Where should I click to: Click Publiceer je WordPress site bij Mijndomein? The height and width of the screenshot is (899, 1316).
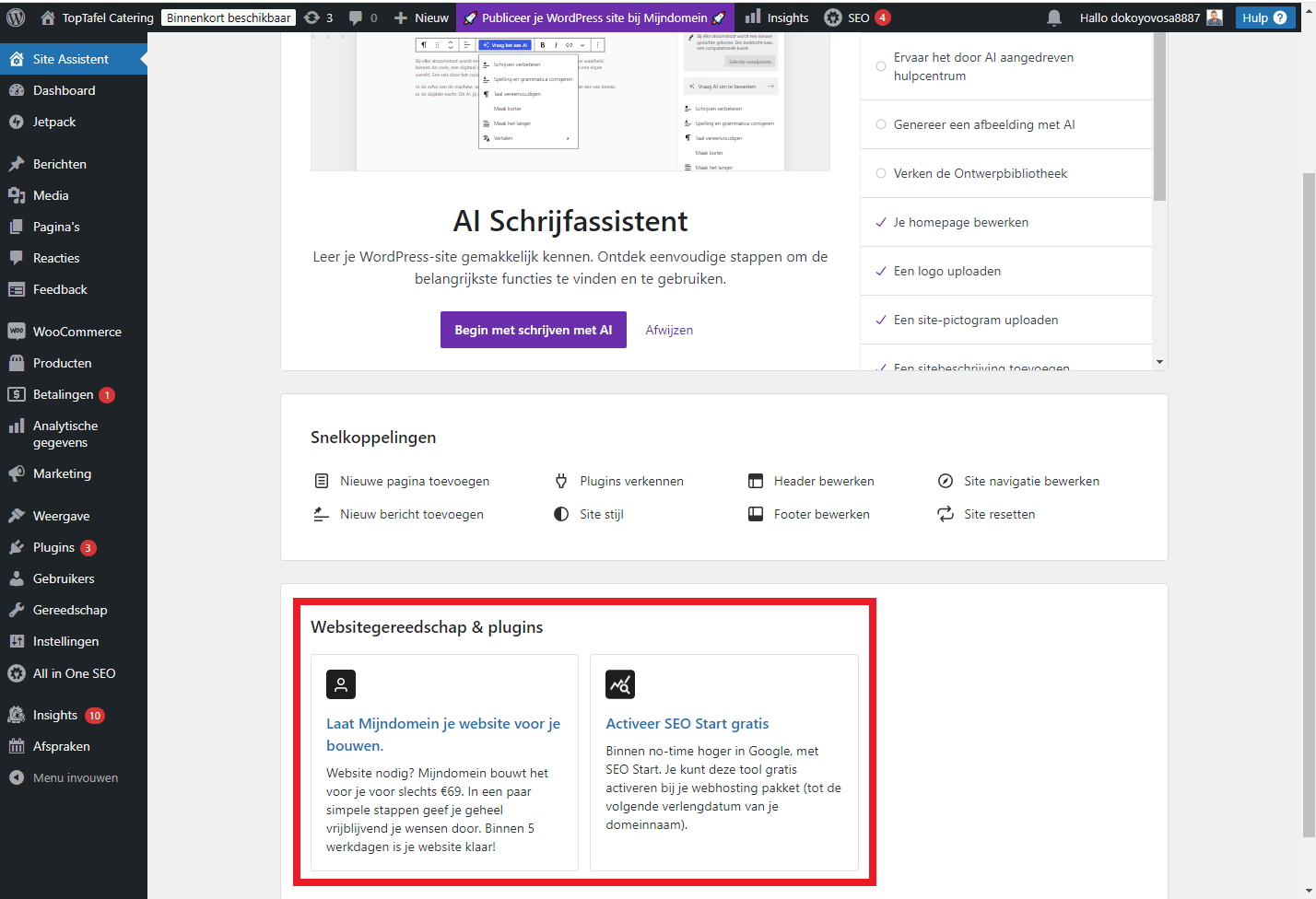(x=595, y=18)
